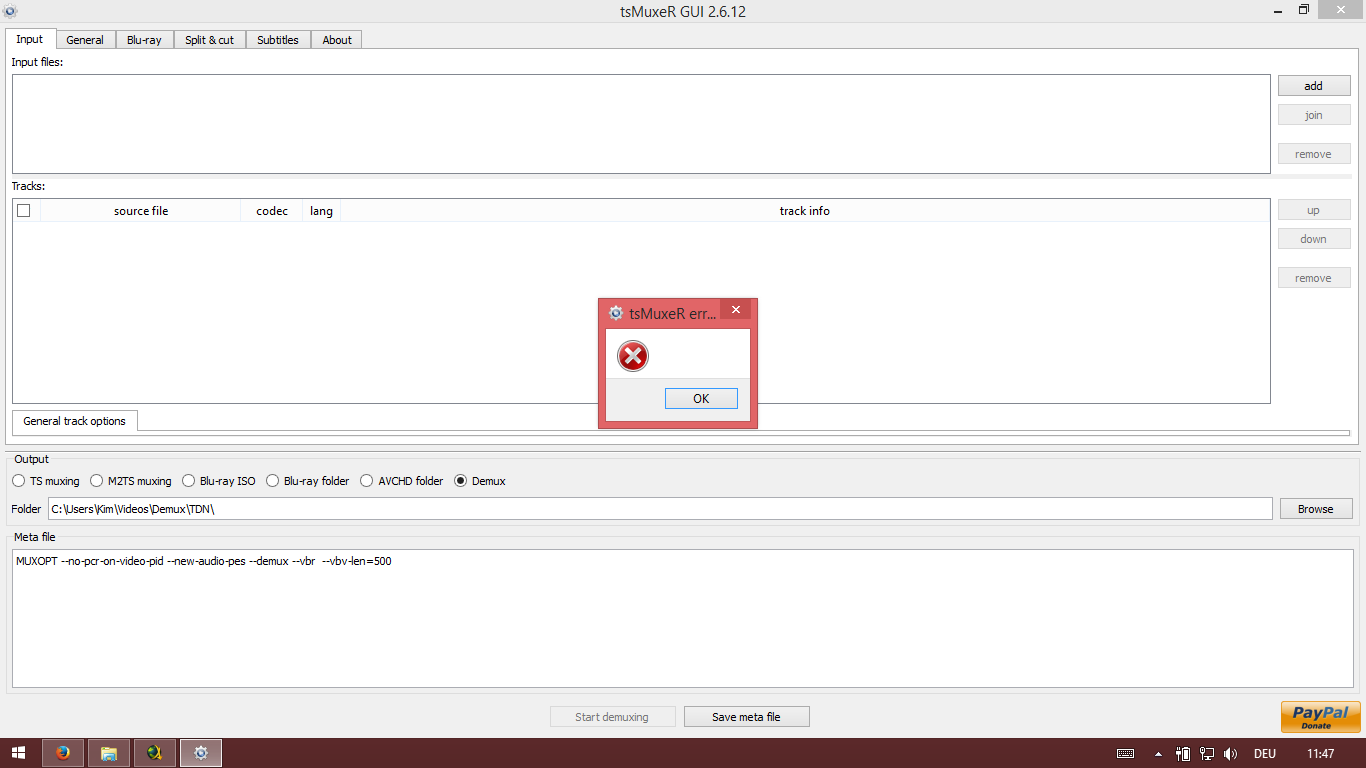
Task: Toggle the select-all tracks checkbox
Action: (x=24, y=211)
